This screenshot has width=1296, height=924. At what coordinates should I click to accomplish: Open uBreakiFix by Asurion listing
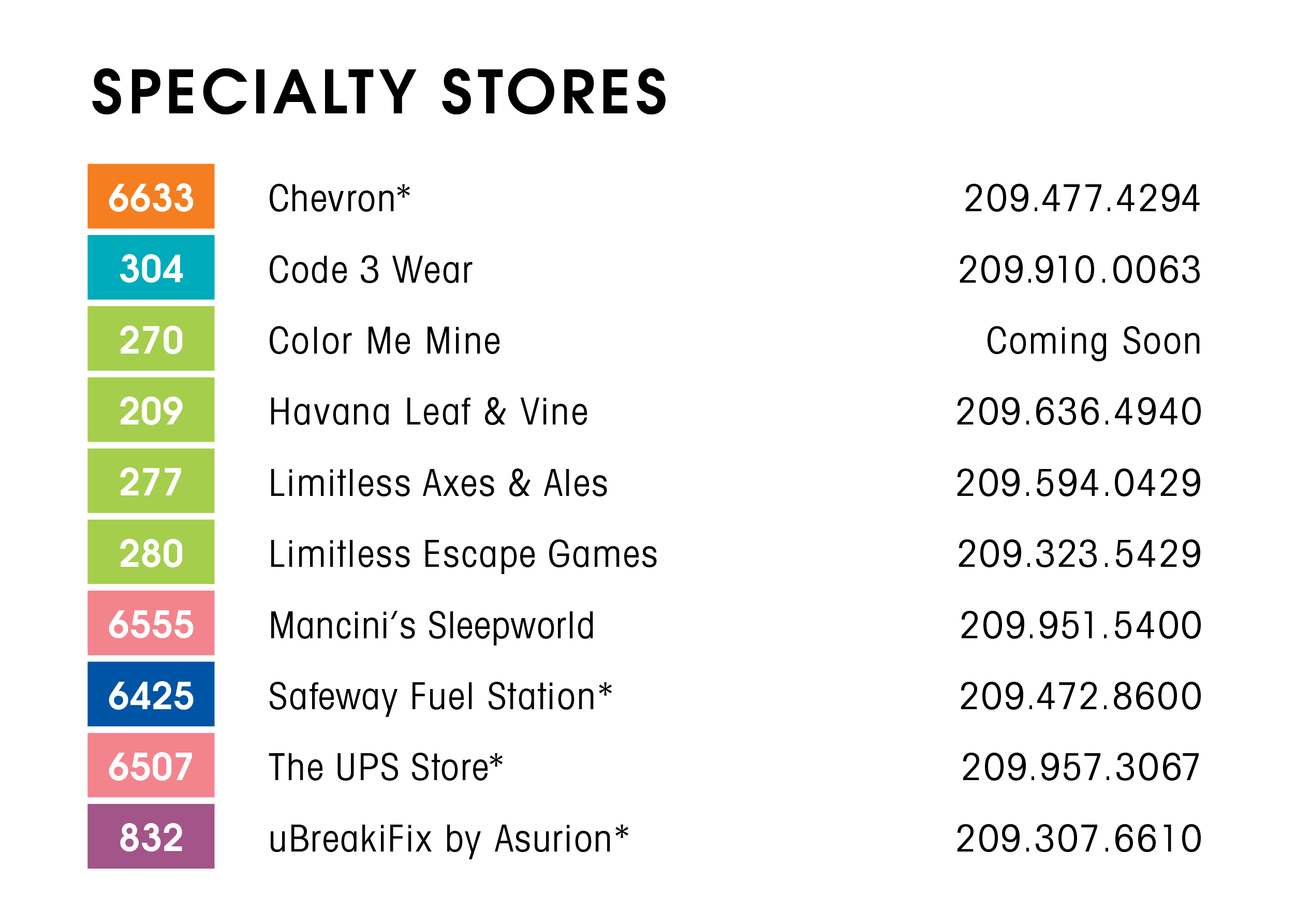tap(448, 839)
